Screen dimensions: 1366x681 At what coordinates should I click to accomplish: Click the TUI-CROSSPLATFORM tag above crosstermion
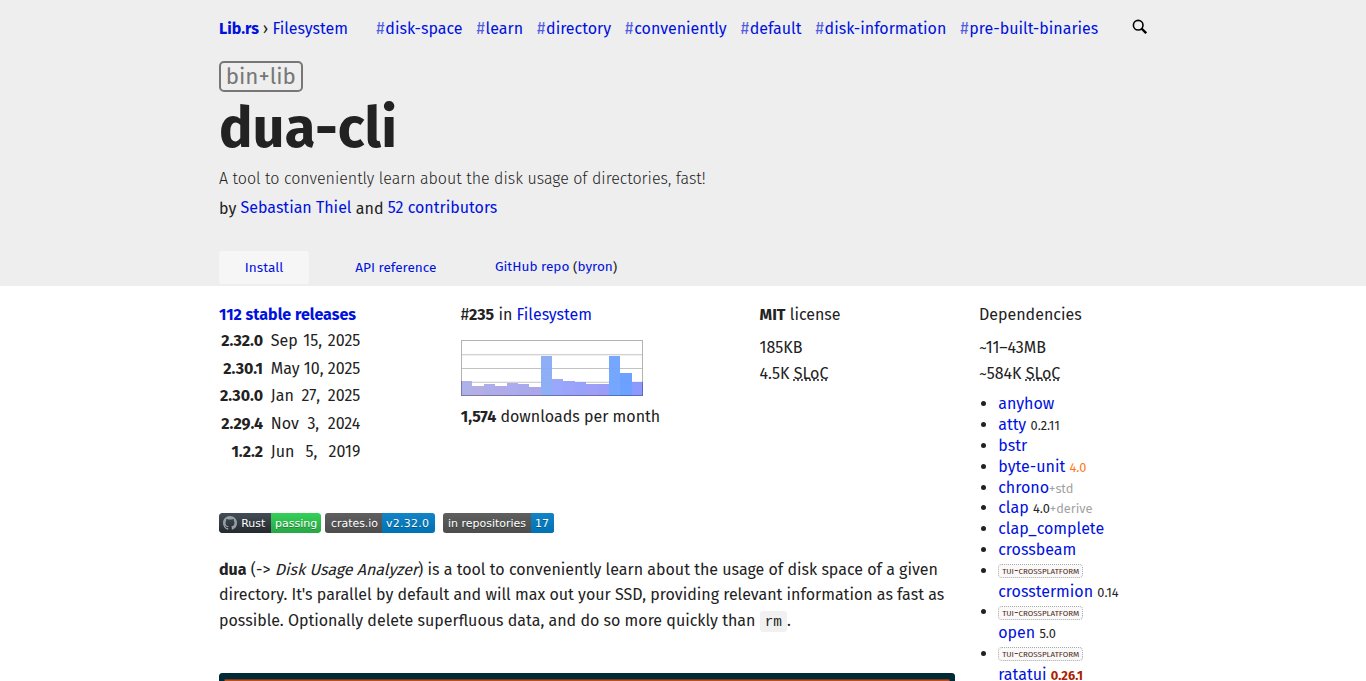(1040, 571)
